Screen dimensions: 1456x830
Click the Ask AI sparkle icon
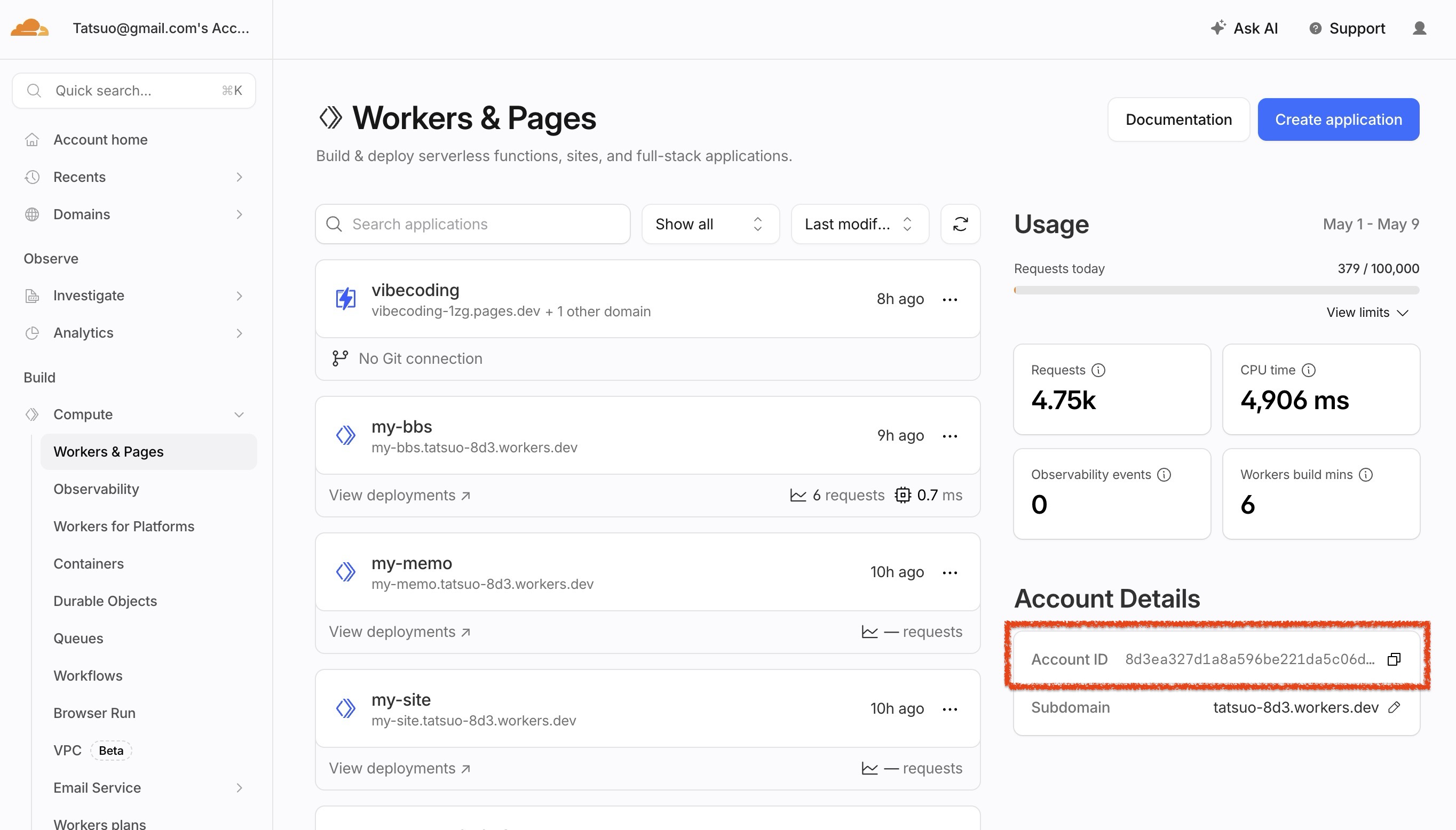[x=1217, y=28]
